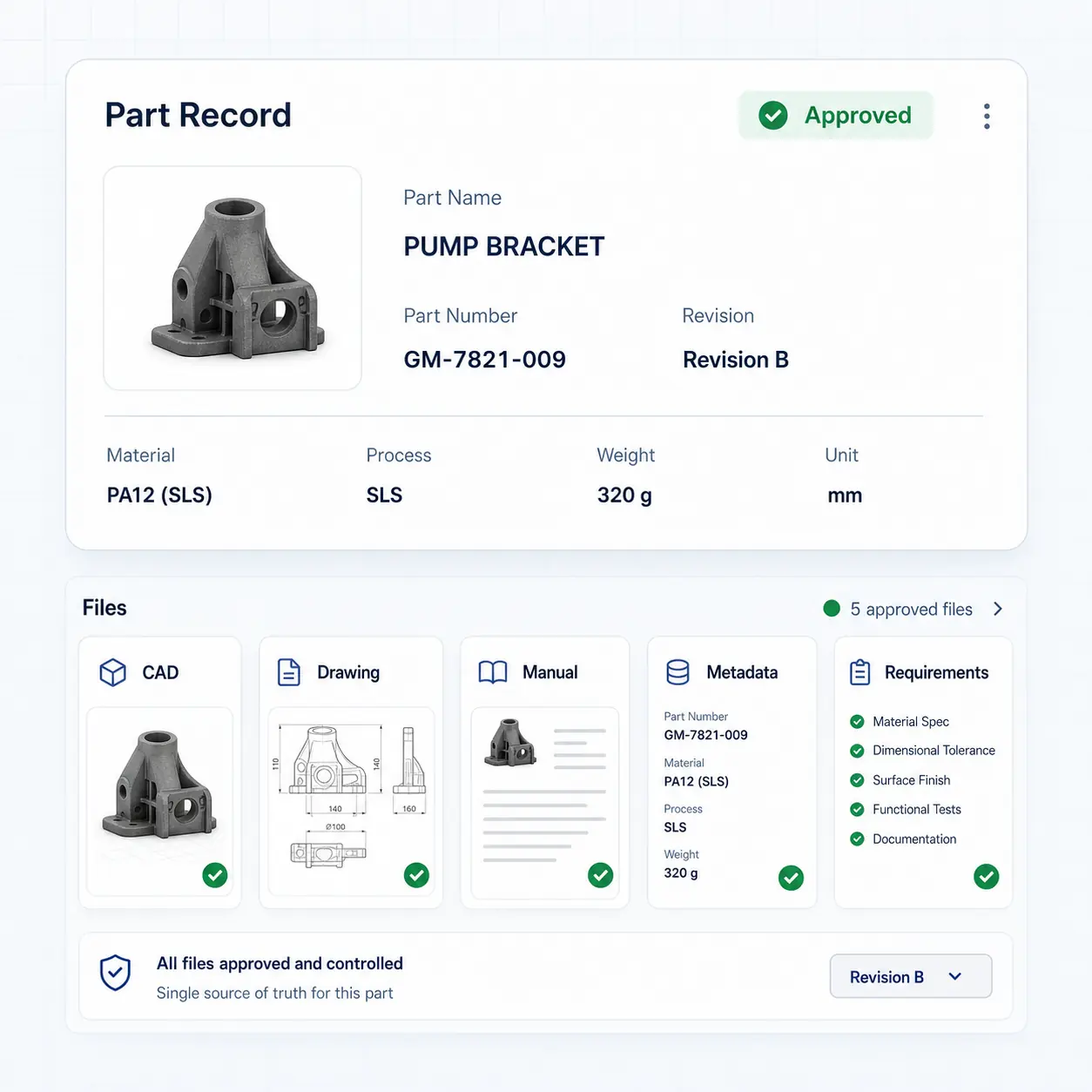The image size is (1092, 1092).
Task: Open the CAD model preview thumbnail
Action: [x=159, y=801]
